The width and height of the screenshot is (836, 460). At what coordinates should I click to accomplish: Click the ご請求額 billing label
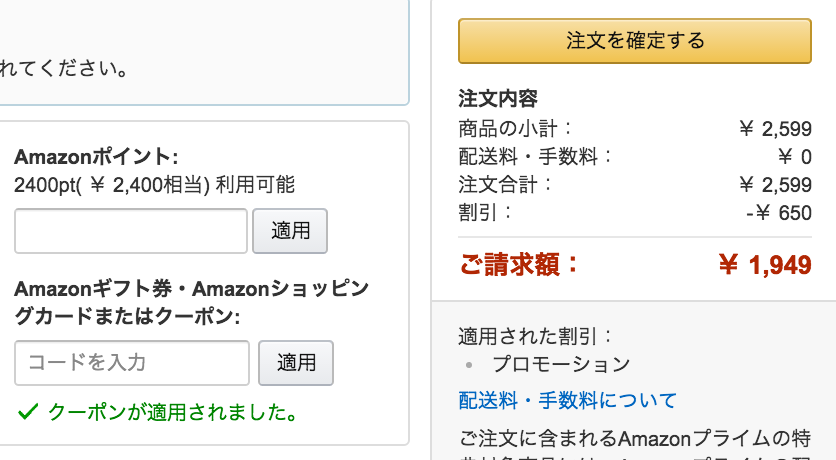(x=518, y=265)
